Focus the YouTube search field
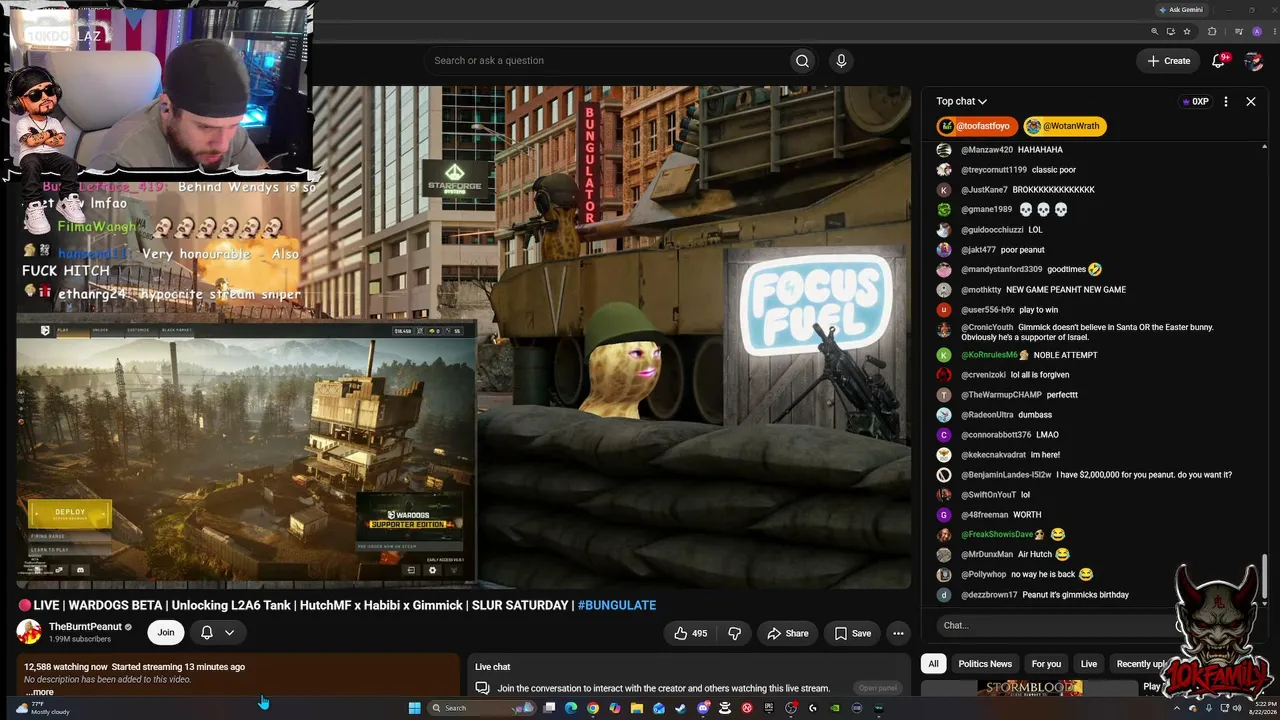The image size is (1280, 720). click(x=605, y=61)
